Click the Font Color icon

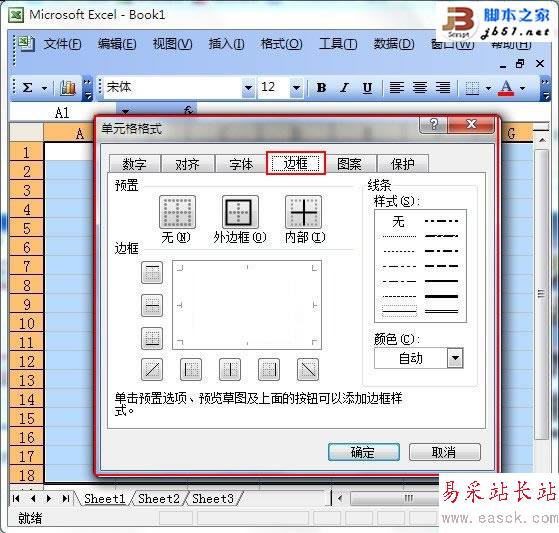coord(507,88)
